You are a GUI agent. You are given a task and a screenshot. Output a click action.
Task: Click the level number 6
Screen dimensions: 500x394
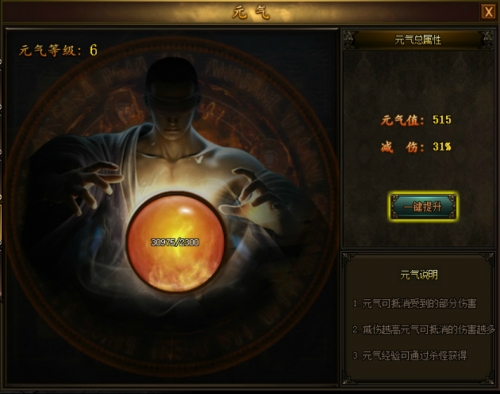coord(93,50)
